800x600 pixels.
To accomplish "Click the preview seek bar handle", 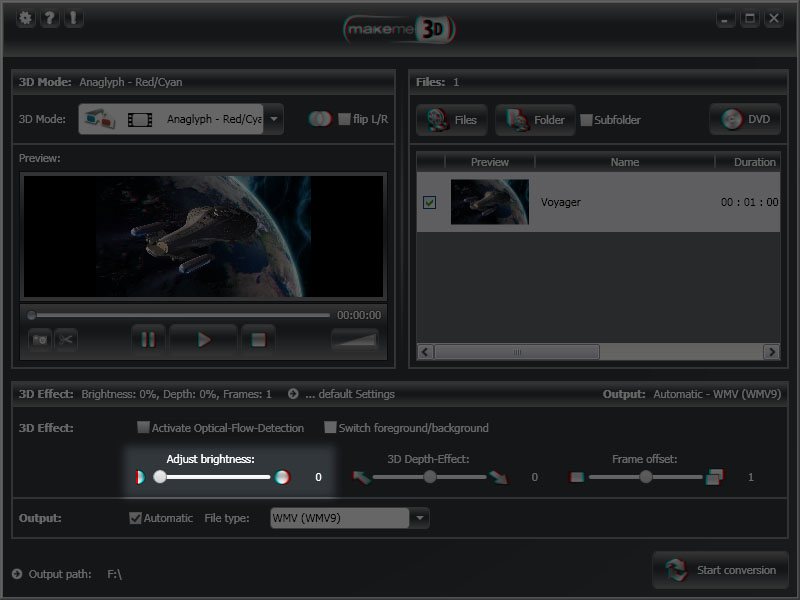I will (x=32, y=315).
